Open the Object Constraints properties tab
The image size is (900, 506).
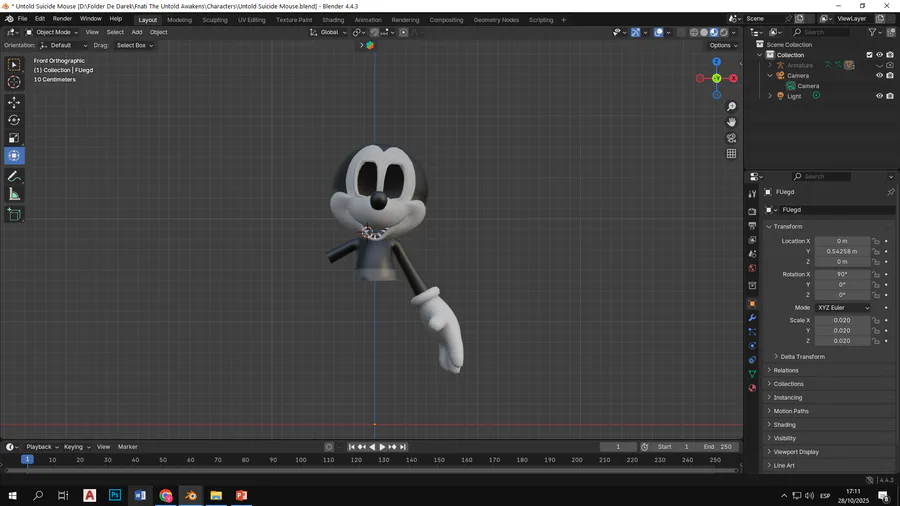[x=752, y=360]
